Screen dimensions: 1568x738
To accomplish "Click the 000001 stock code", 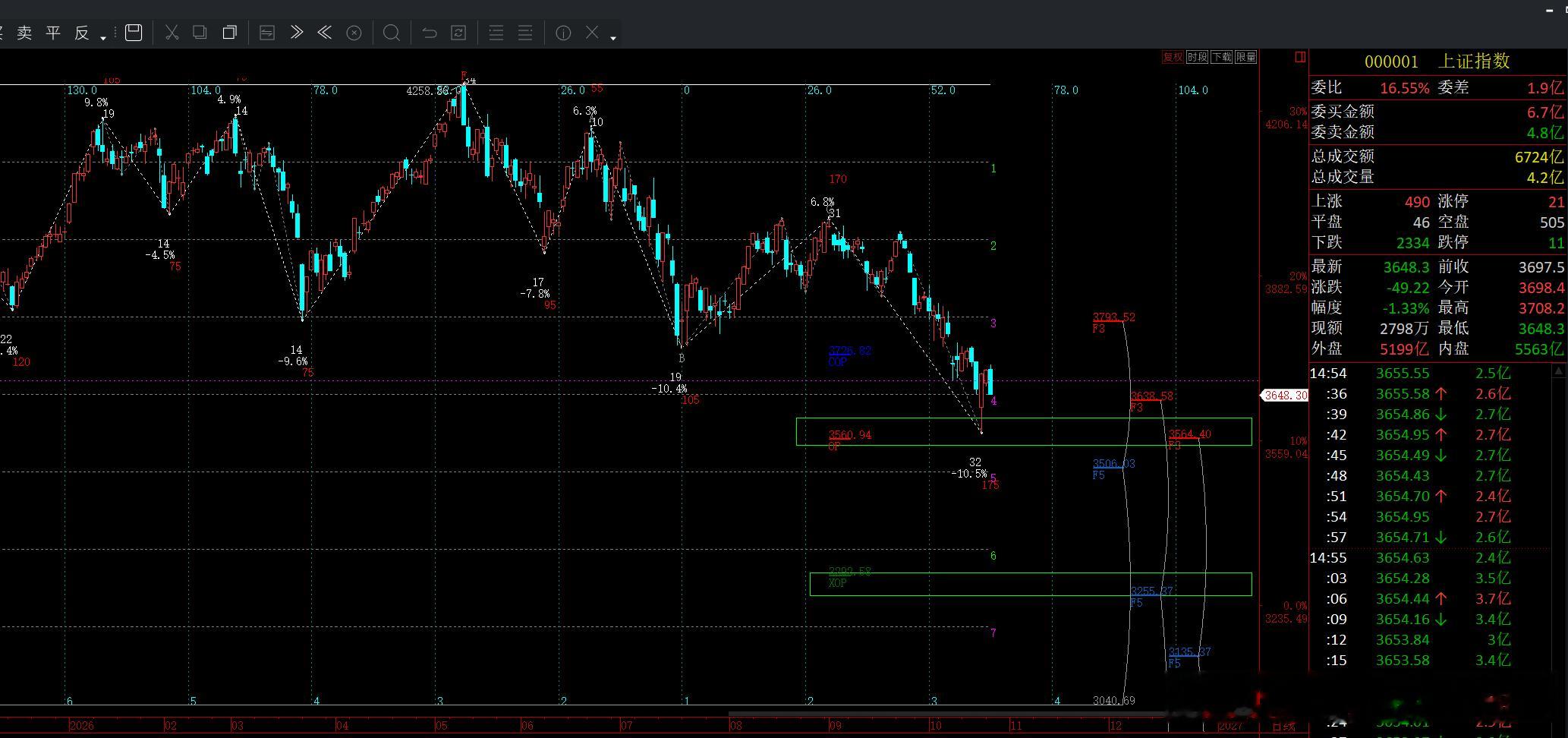I will [1391, 61].
